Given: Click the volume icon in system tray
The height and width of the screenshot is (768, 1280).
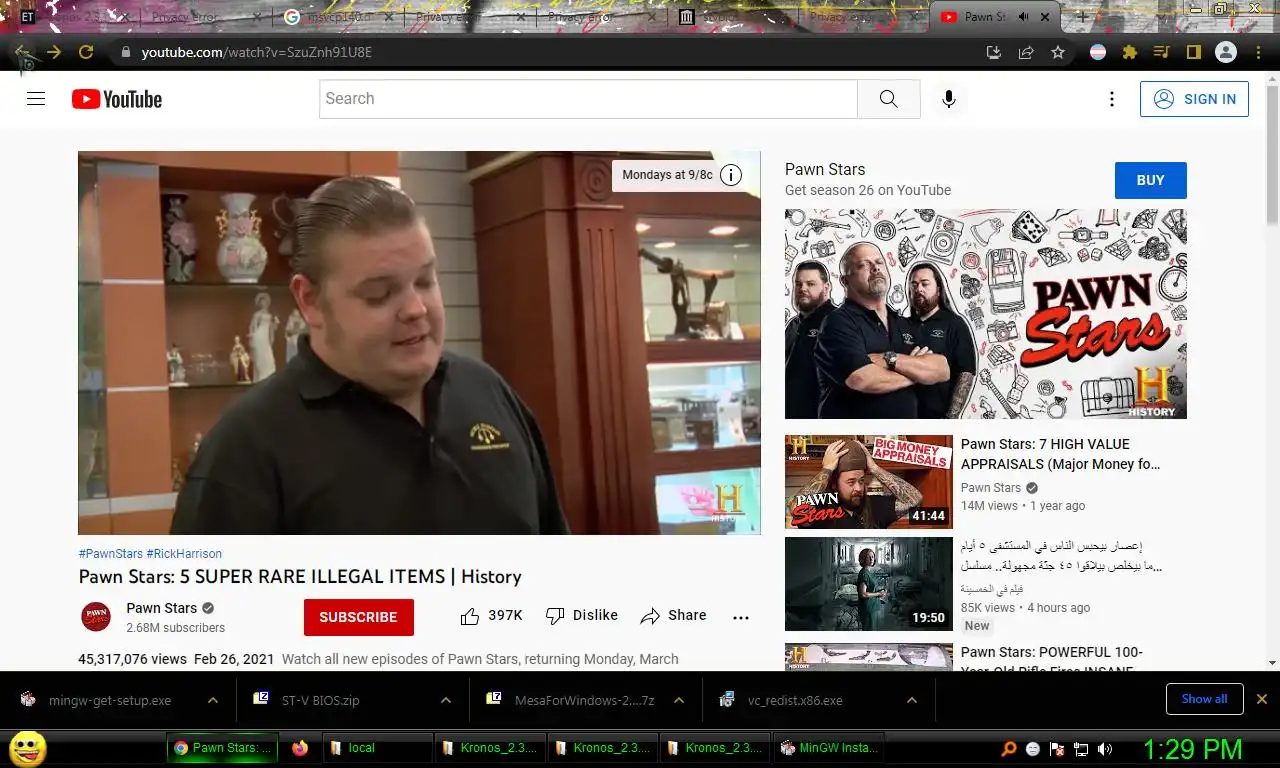Looking at the screenshot, I should click(x=1105, y=748).
